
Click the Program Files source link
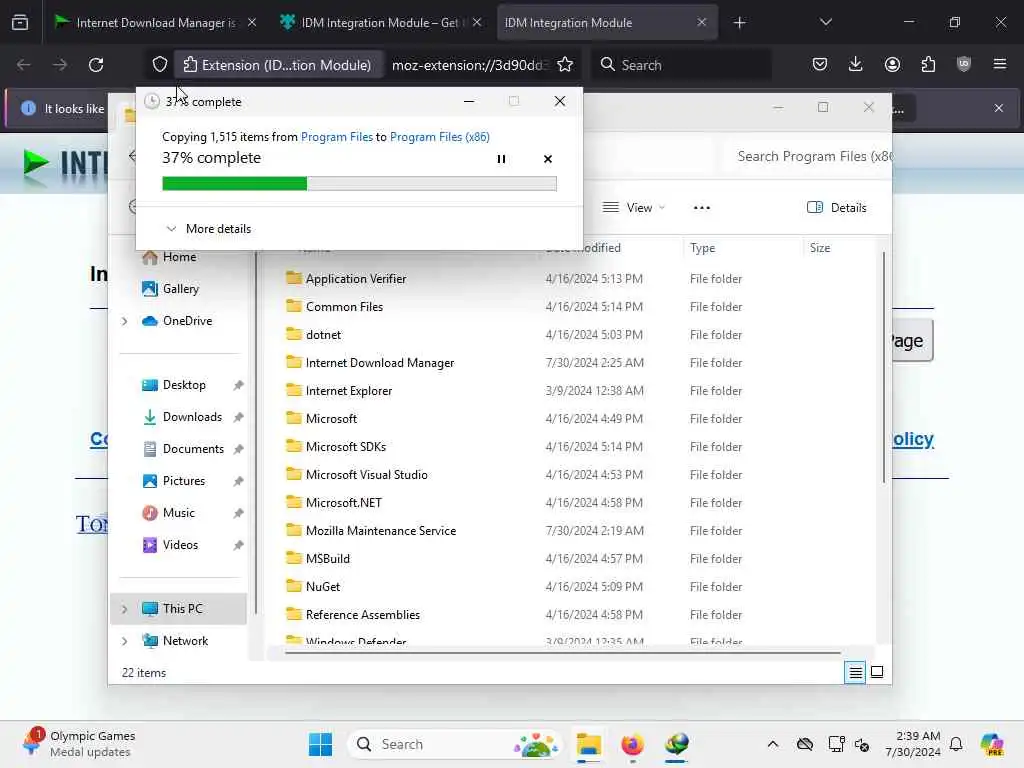[x=337, y=136]
